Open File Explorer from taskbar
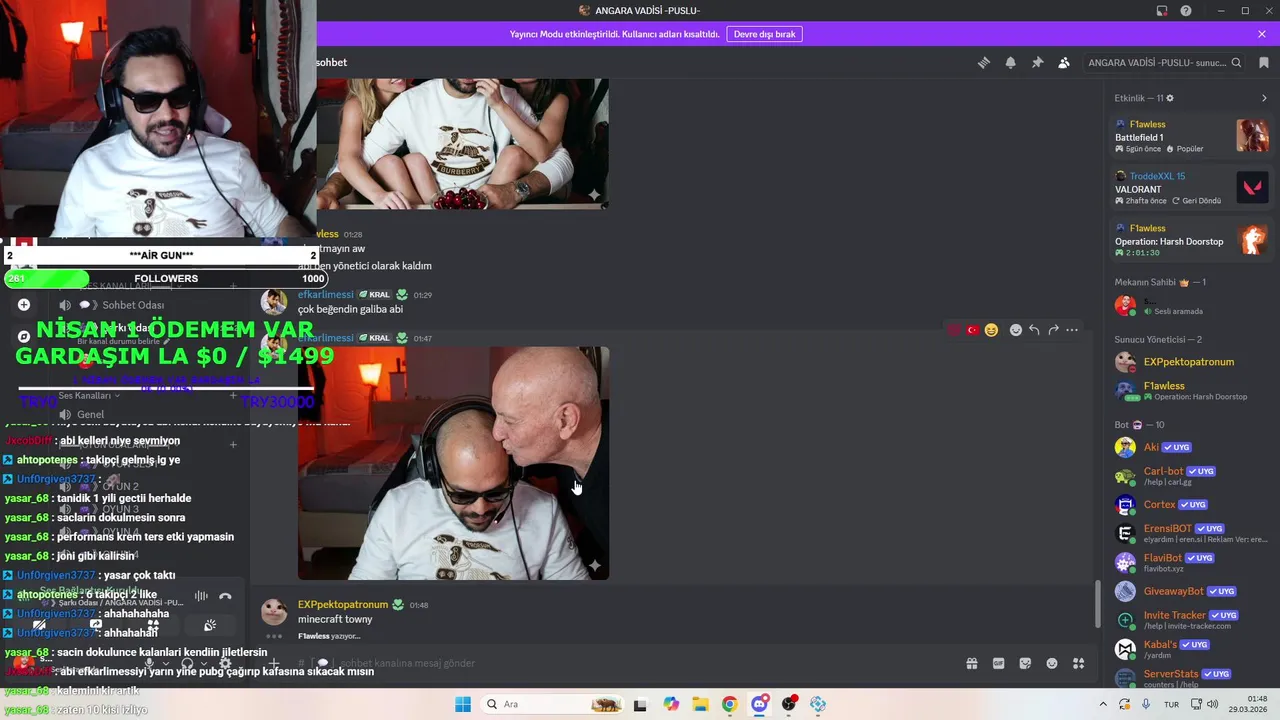Screen dimensions: 1280x720 [x=700, y=704]
